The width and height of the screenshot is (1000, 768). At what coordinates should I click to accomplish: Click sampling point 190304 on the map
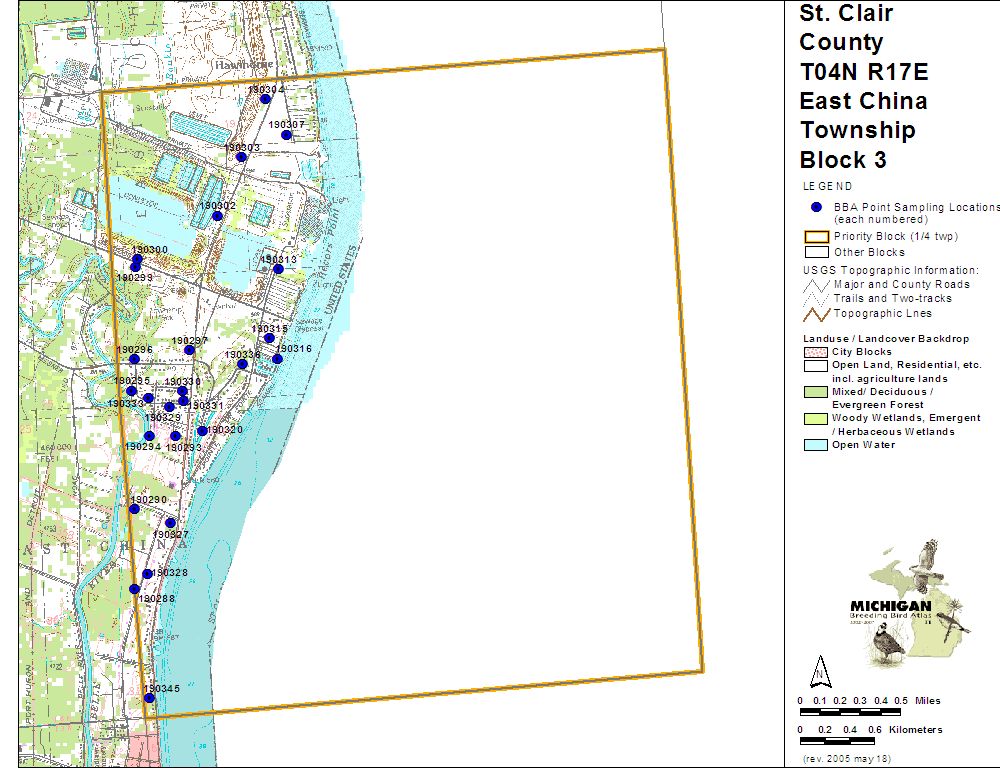coord(265,99)
